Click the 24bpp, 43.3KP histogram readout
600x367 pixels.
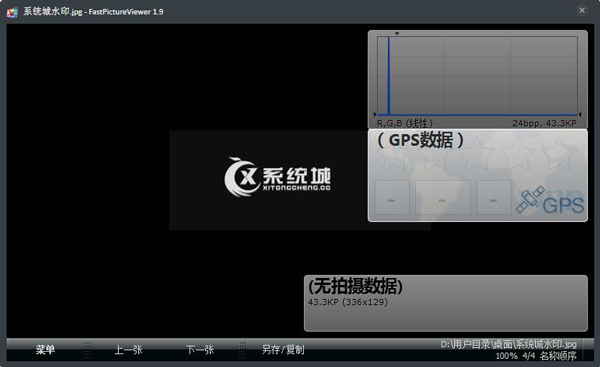click(x=544, y=123)
